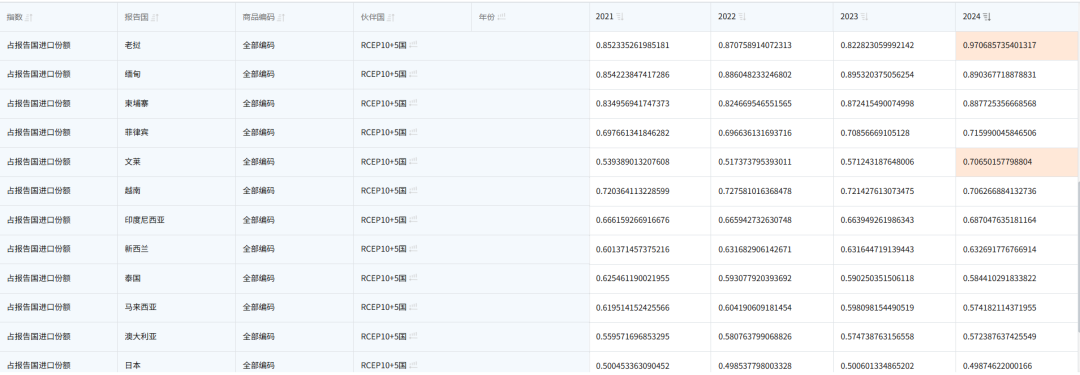The width and height of the screenshot is (1080, 375).
Task: Select value 0.872415490074998 in 2023
Action: (878, 103)
